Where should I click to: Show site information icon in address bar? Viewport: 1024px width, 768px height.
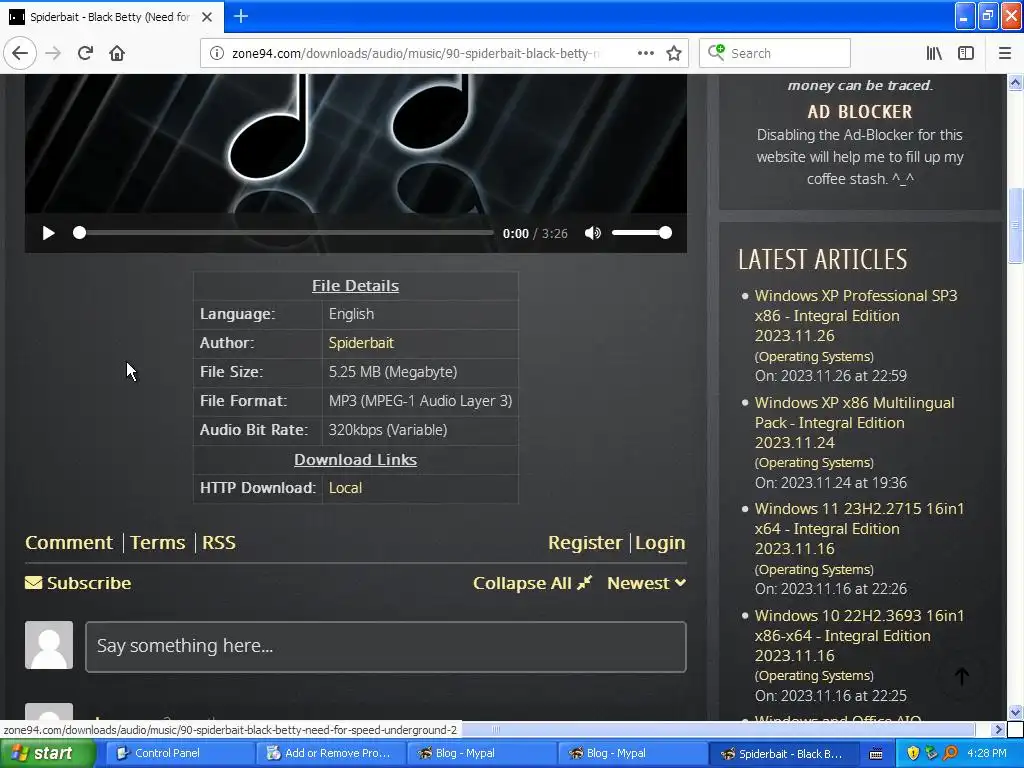[x=216, y=53]
